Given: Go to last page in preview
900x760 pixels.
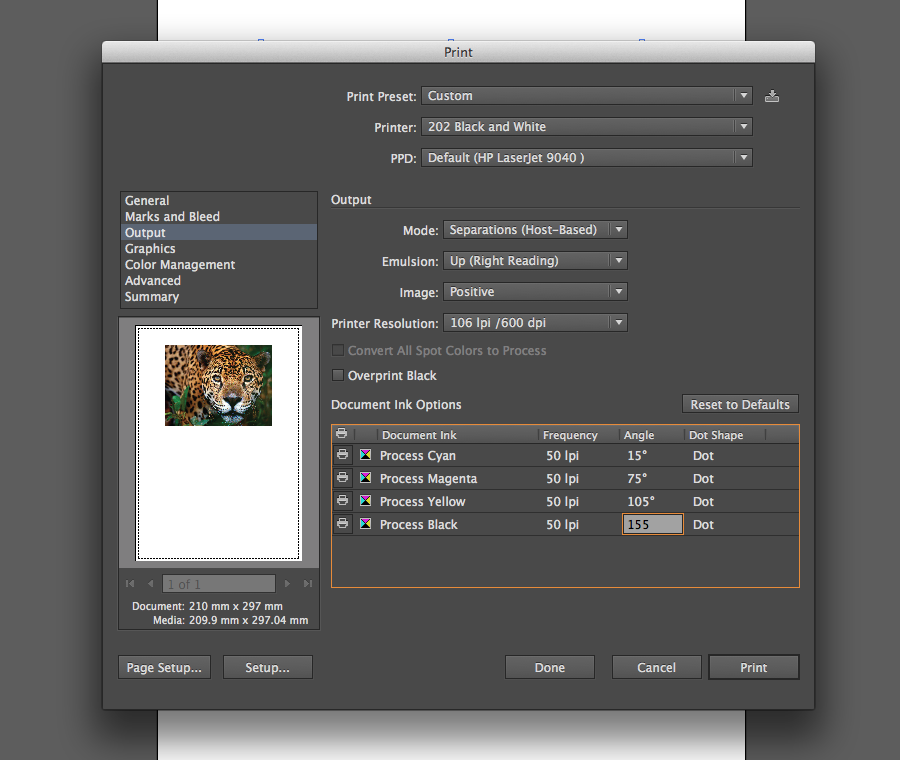Looking at the screenshot, I should pos(308,584).
